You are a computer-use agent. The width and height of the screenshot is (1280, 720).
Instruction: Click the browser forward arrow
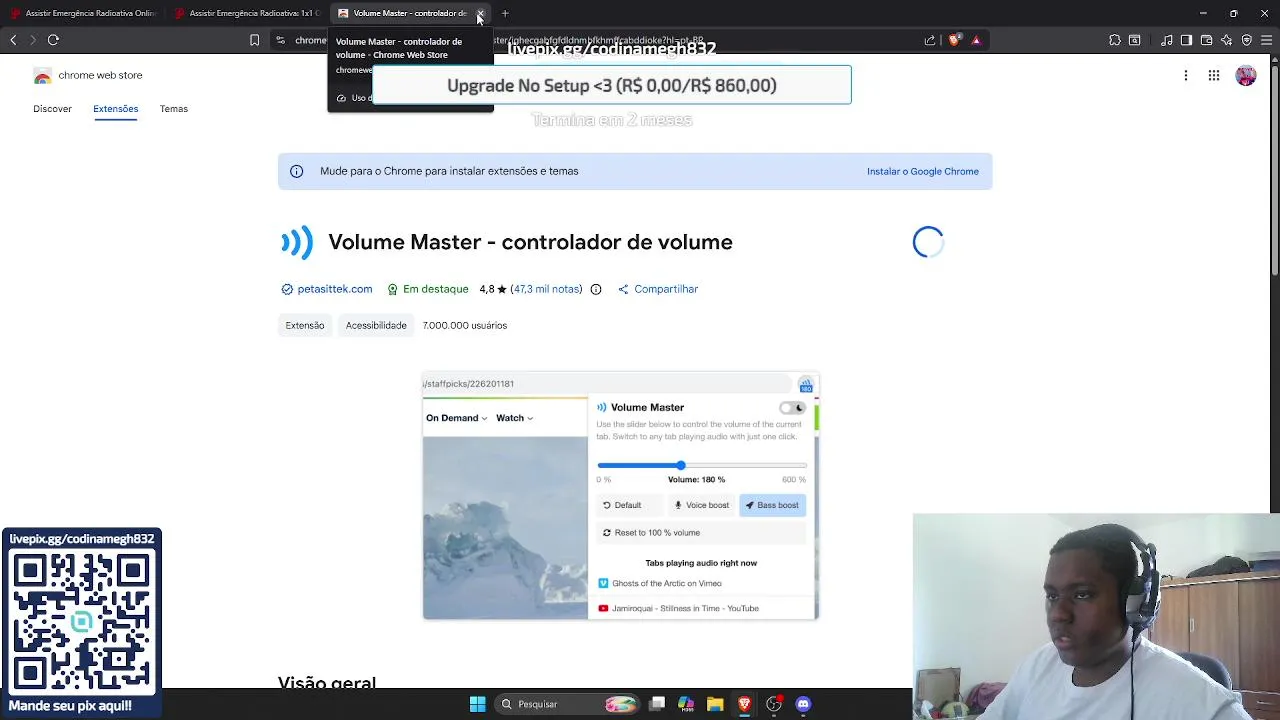tap(33, 40)
